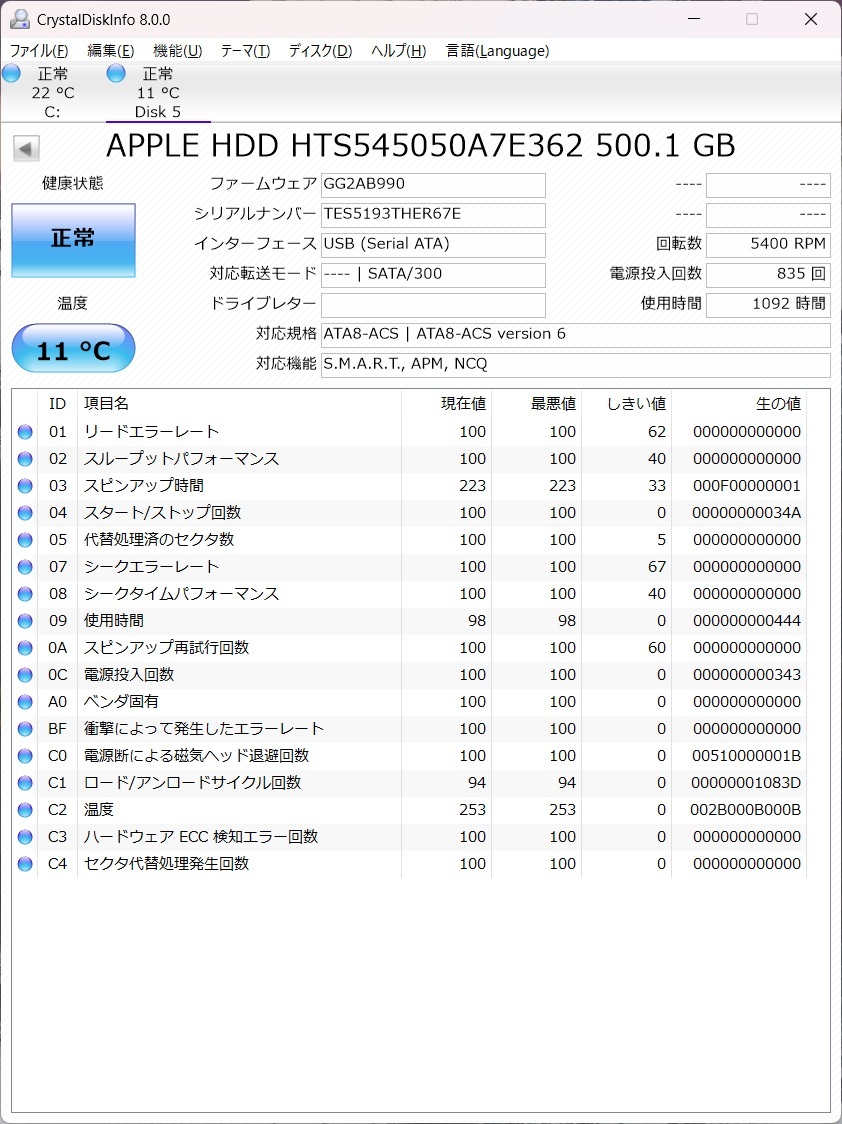Click status orb for 02 スループットパフォーマンス
The image size is (842, 1124).
pos(25,459)
